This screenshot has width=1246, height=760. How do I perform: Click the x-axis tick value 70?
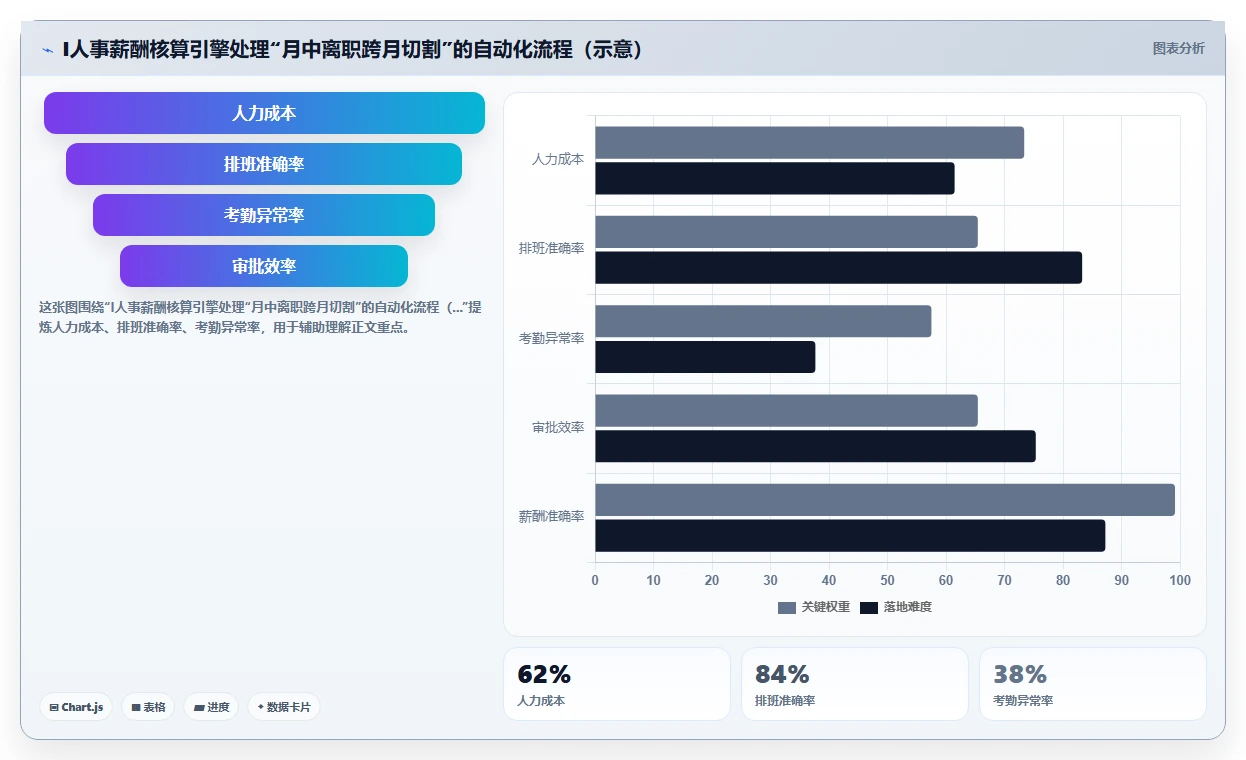tap(1004, 580)
